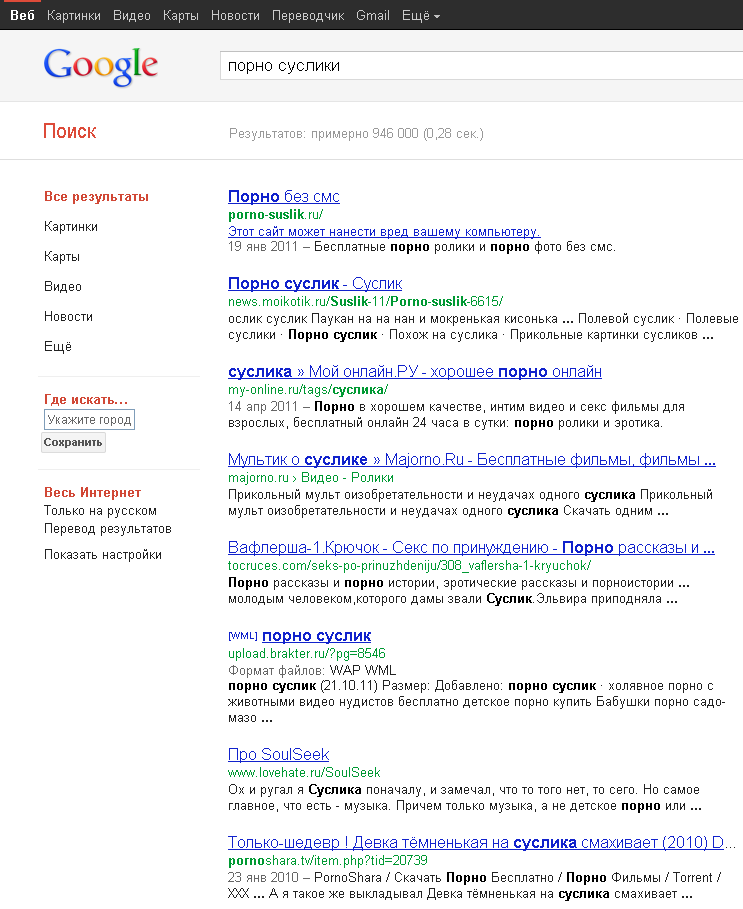
Task: Select Все результаты in the left sidebar
Action: [96, 197]
